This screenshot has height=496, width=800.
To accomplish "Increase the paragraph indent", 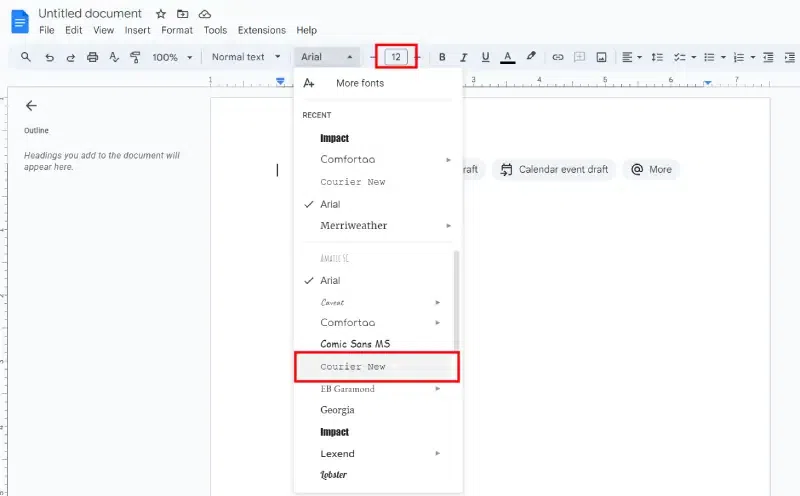I will [790, 57].
